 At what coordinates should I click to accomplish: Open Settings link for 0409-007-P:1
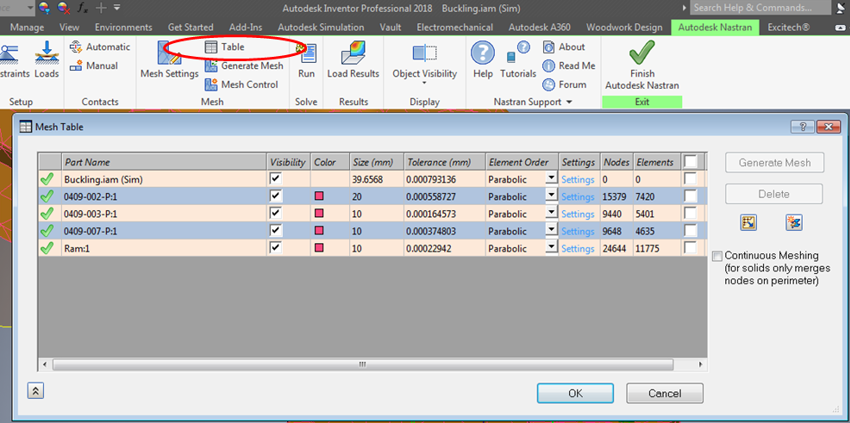pyautogui.click(x=578, y=232)
